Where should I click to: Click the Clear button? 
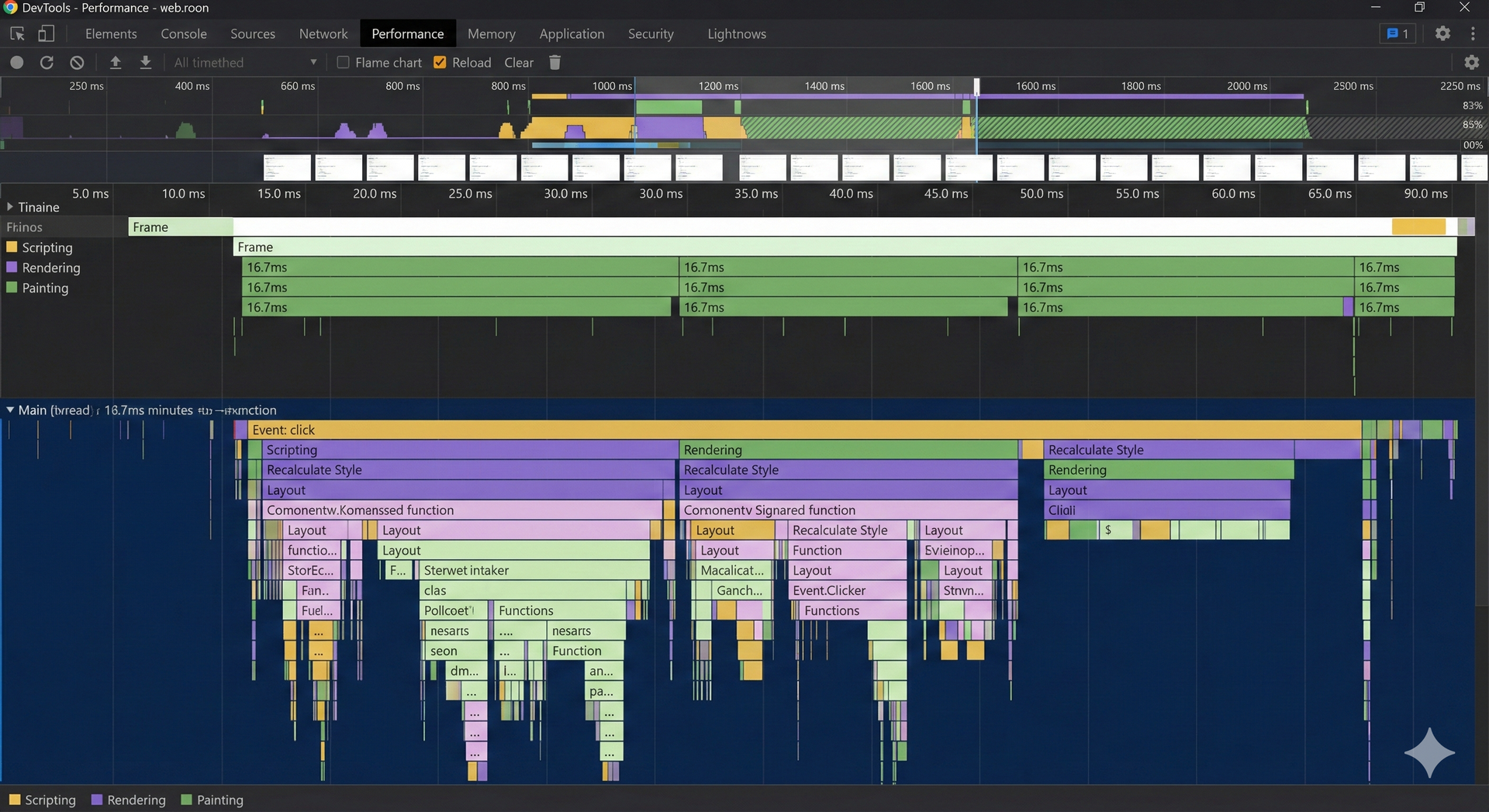(518, 63)
